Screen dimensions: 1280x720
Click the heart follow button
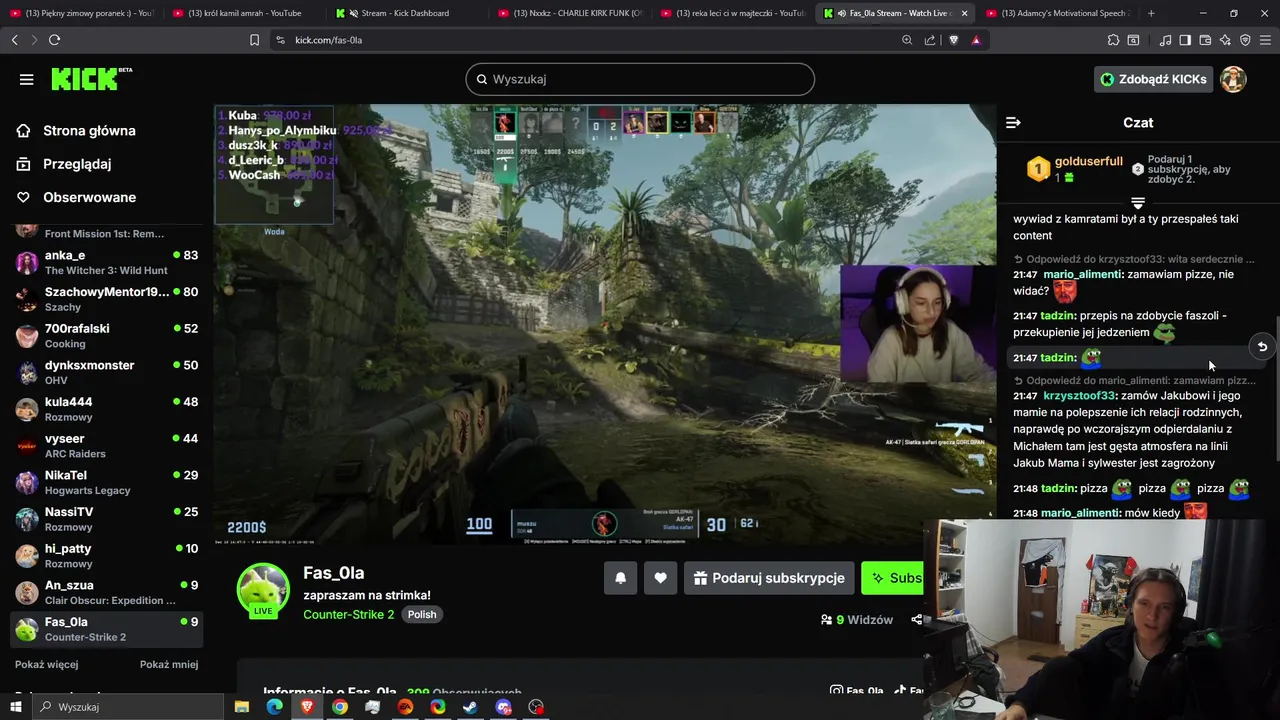660,578
